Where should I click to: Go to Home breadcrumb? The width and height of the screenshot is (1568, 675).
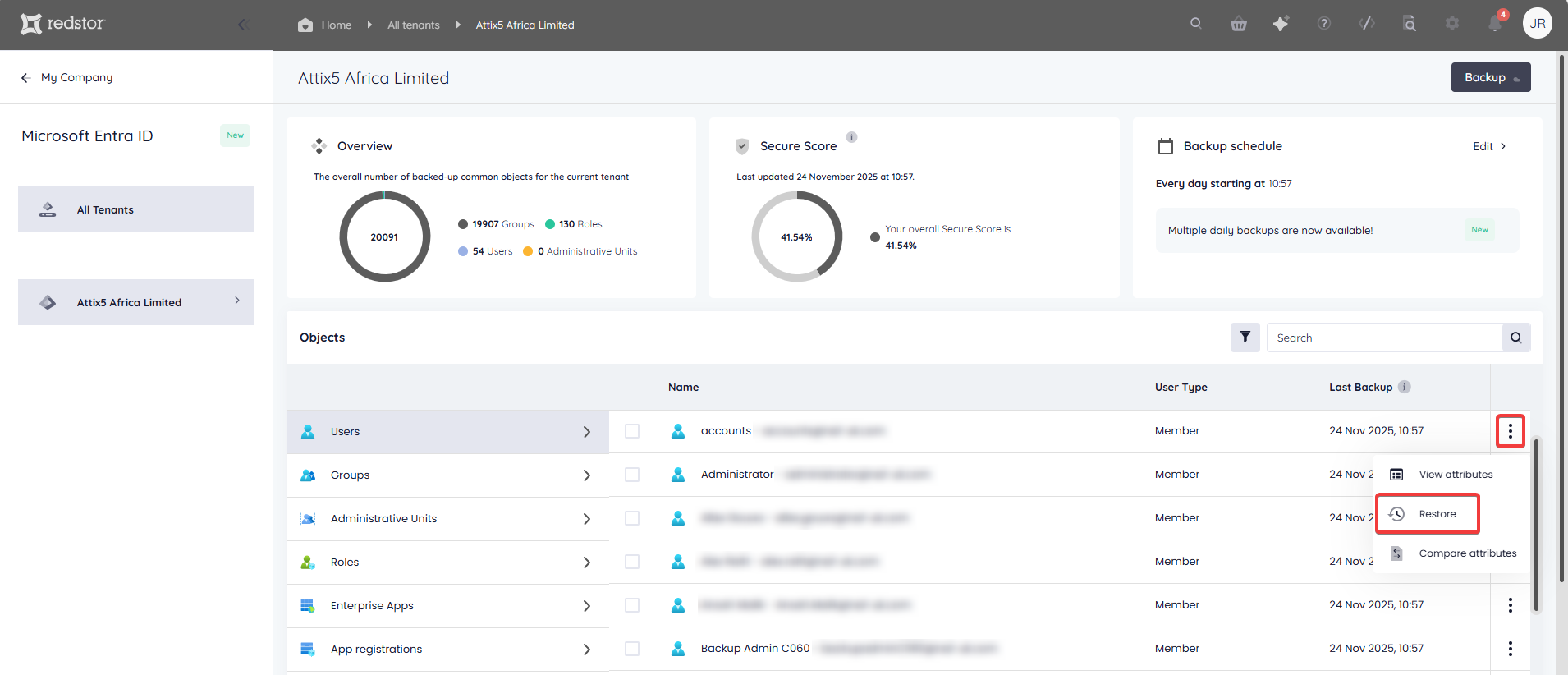coord(337,25)
